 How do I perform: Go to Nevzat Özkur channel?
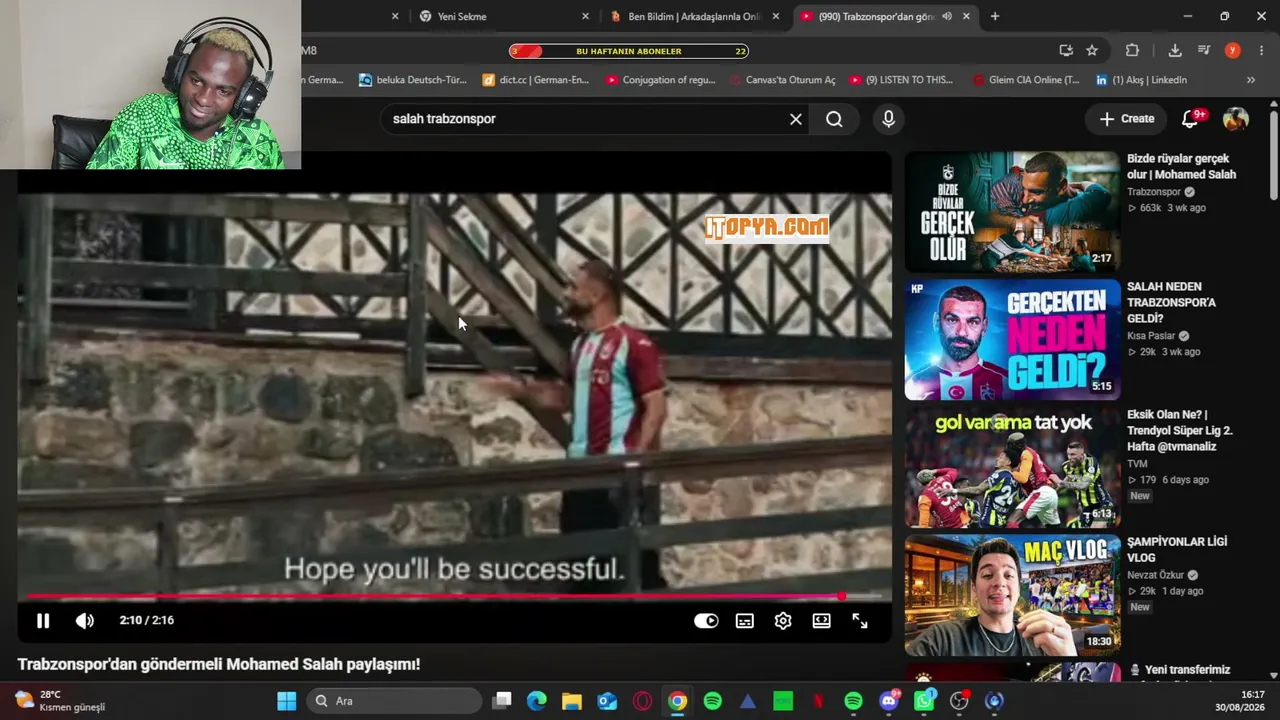[x=1155, y=575]
